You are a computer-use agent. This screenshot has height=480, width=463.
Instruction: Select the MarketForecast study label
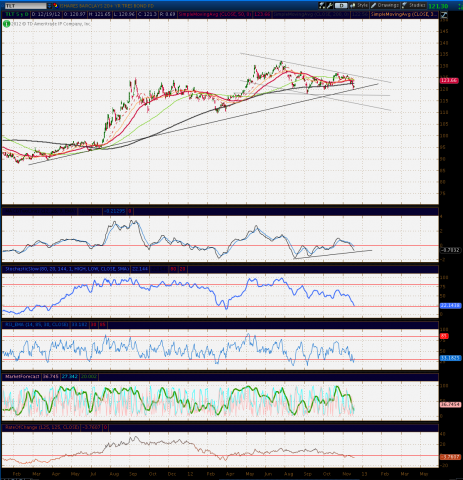(x=22, y=376)
